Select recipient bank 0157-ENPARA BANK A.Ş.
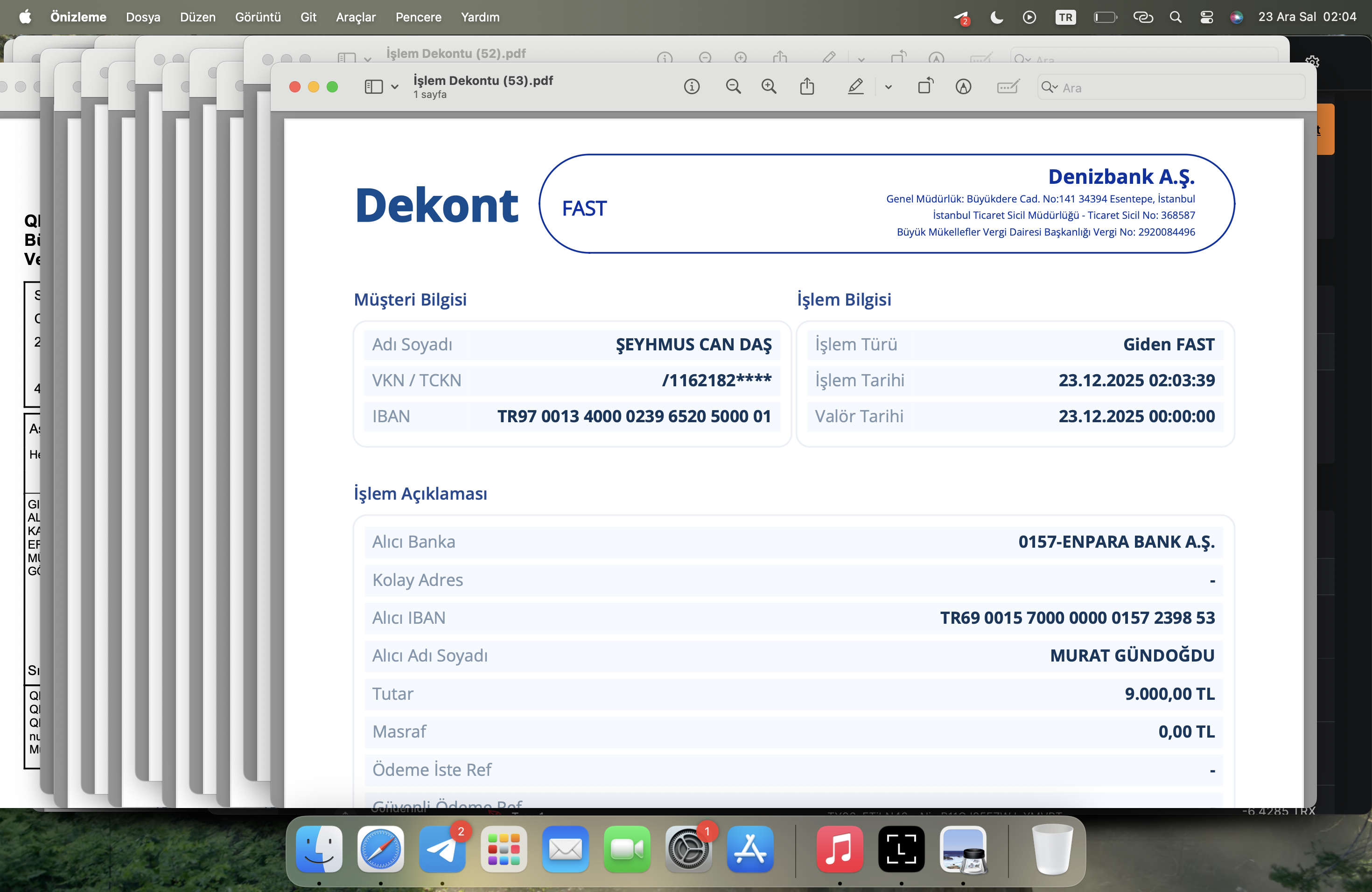The width and height of the screenshot is (1372, 892). tap(1117, 542)
